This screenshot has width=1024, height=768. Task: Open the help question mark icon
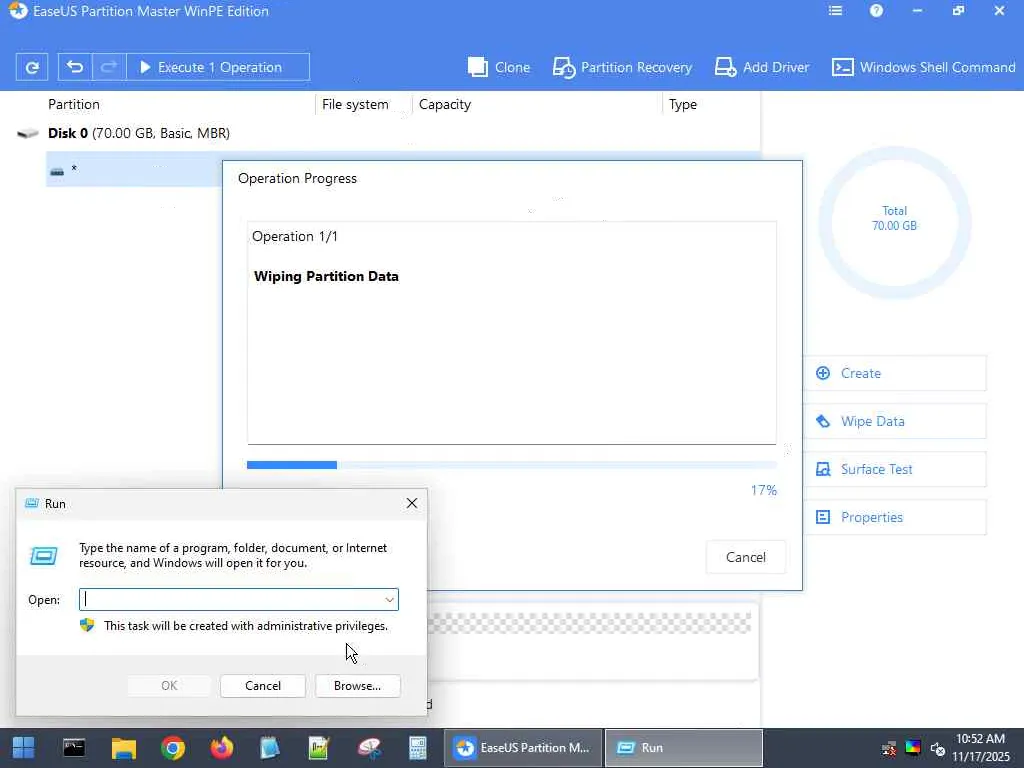876,11
